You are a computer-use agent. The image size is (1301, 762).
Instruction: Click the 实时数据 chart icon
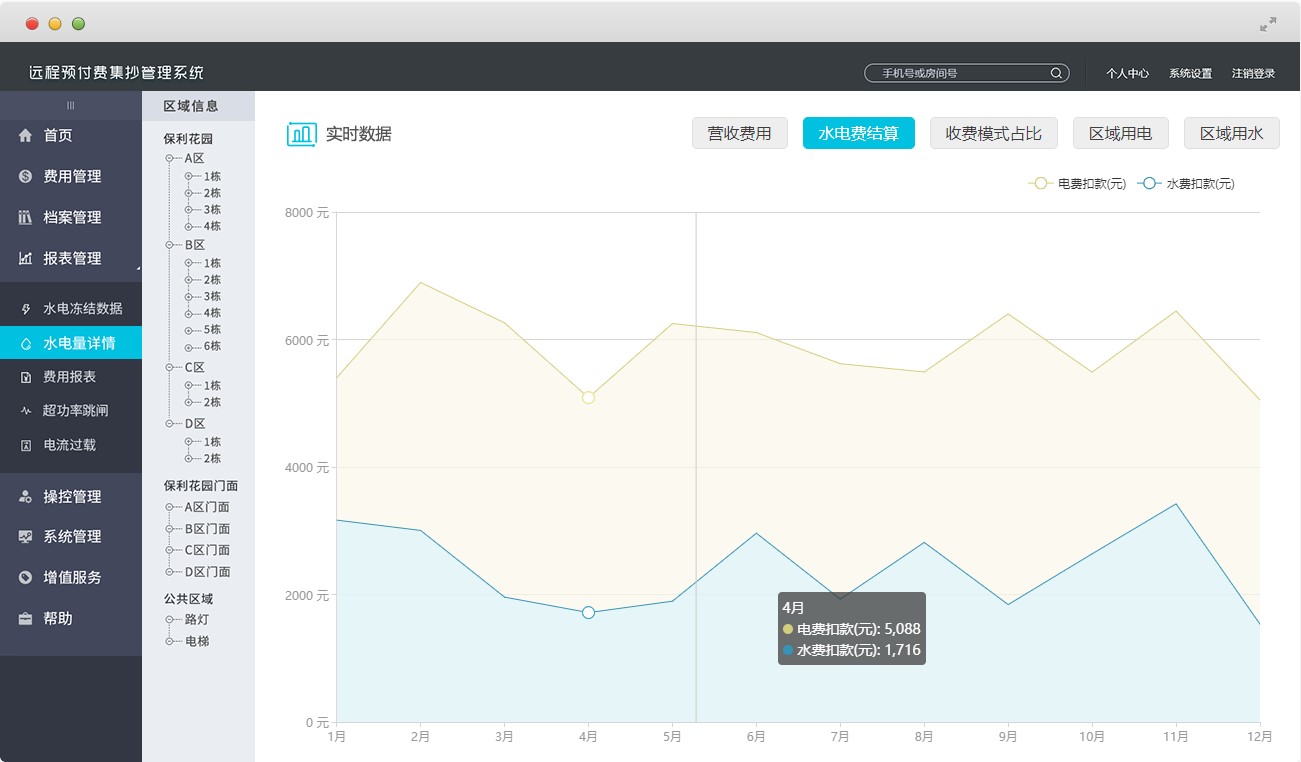(x=301, y=134)
